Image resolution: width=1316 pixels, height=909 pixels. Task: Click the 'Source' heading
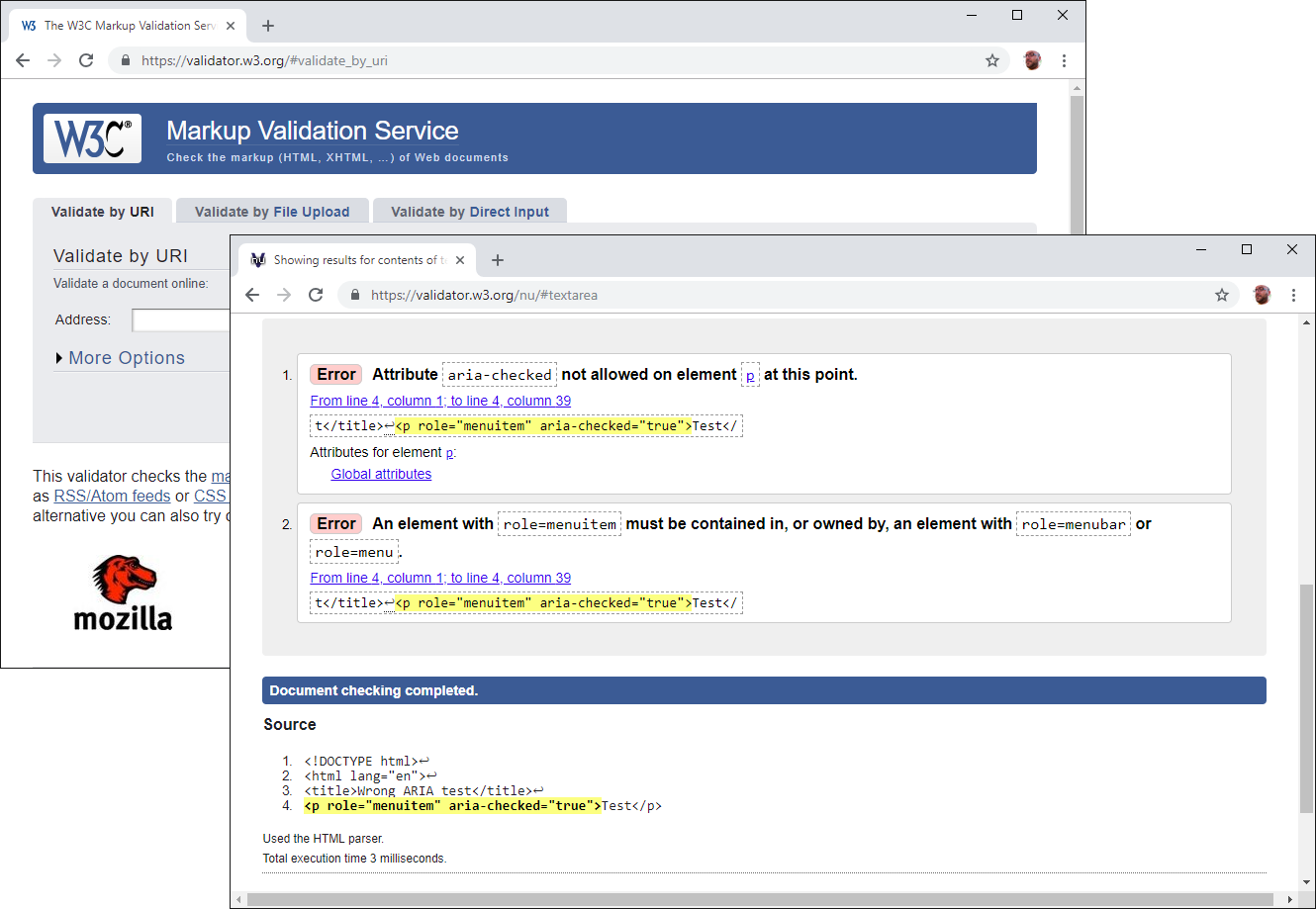[x=290, y=724]
